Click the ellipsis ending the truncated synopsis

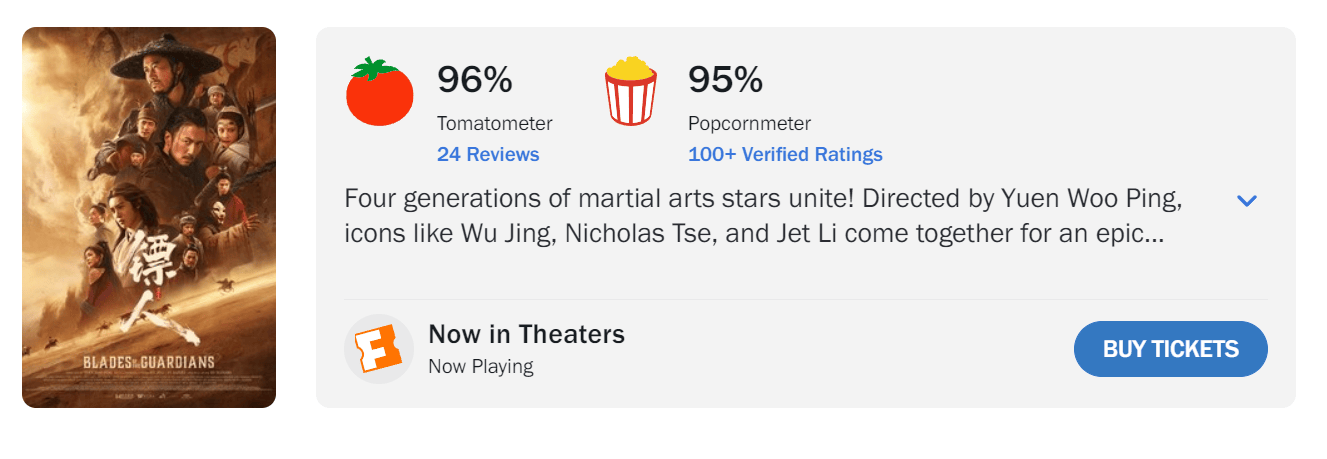click(1152, 238)
